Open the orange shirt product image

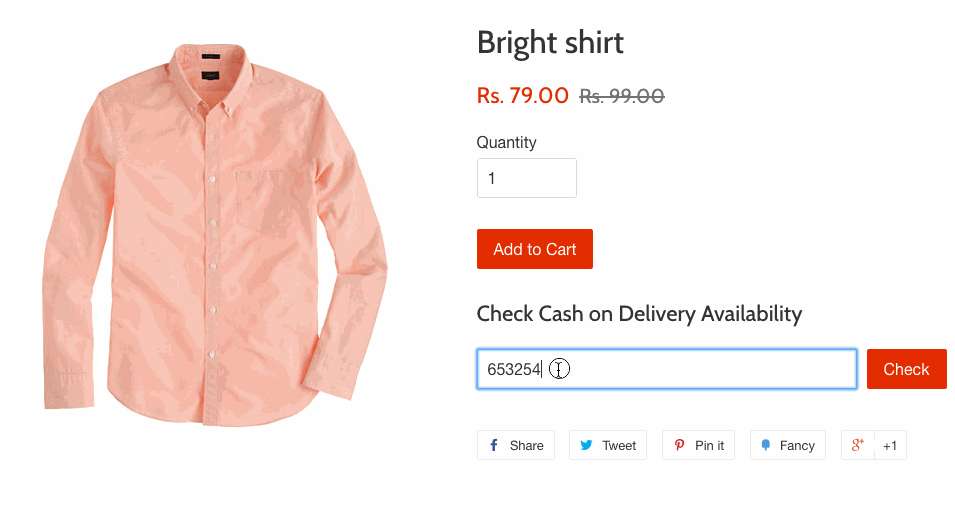coord(214,228)
